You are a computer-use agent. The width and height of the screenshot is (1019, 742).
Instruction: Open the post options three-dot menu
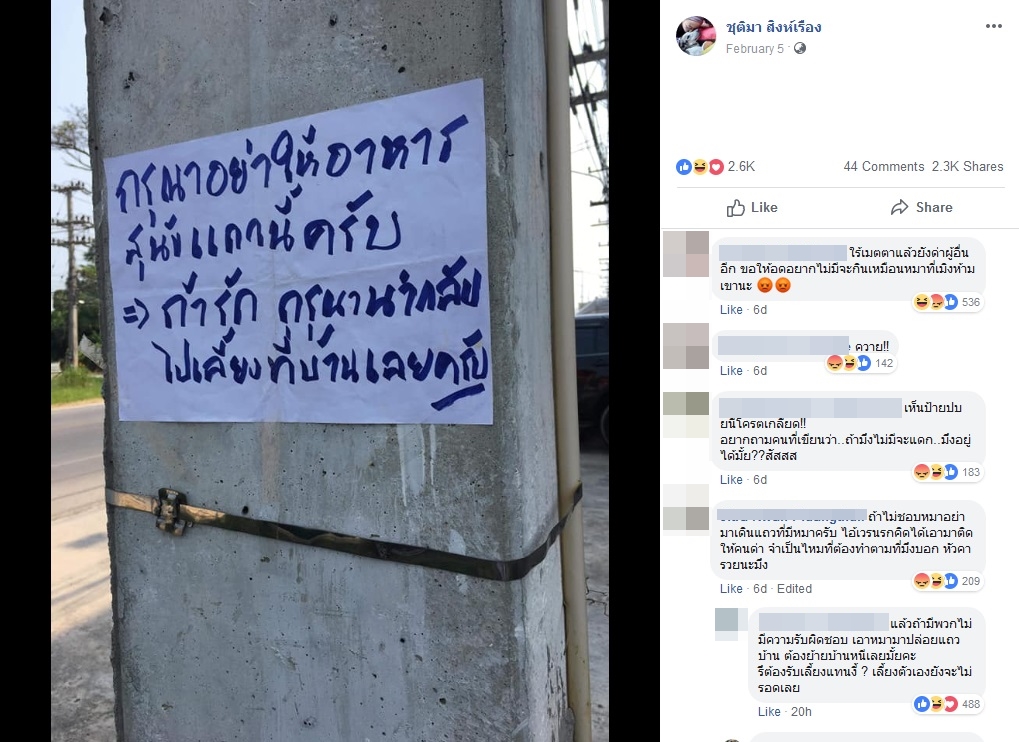coord(994,26)
